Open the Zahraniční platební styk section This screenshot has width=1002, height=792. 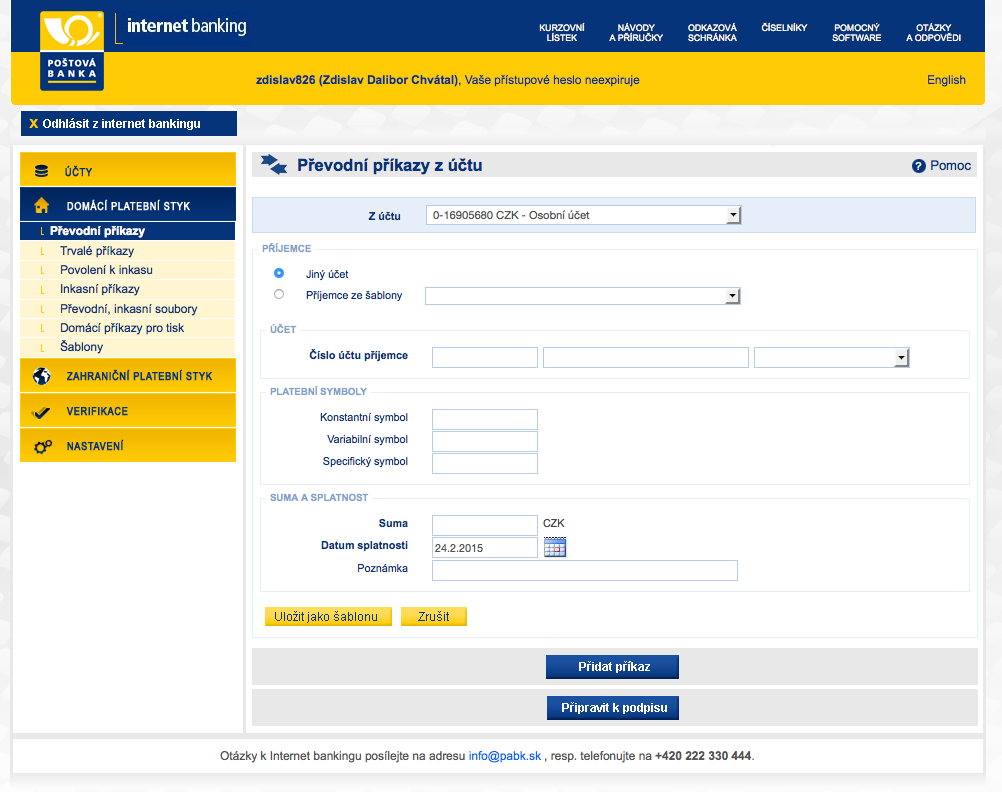tap(128, 375)
